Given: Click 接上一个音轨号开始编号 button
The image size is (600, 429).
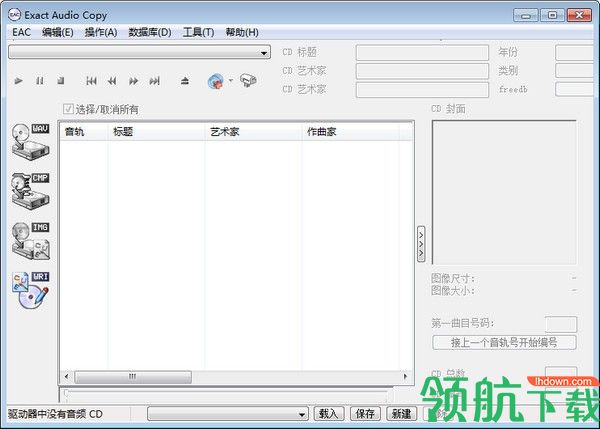Looking at the screenshot, I should pos(504,343).
